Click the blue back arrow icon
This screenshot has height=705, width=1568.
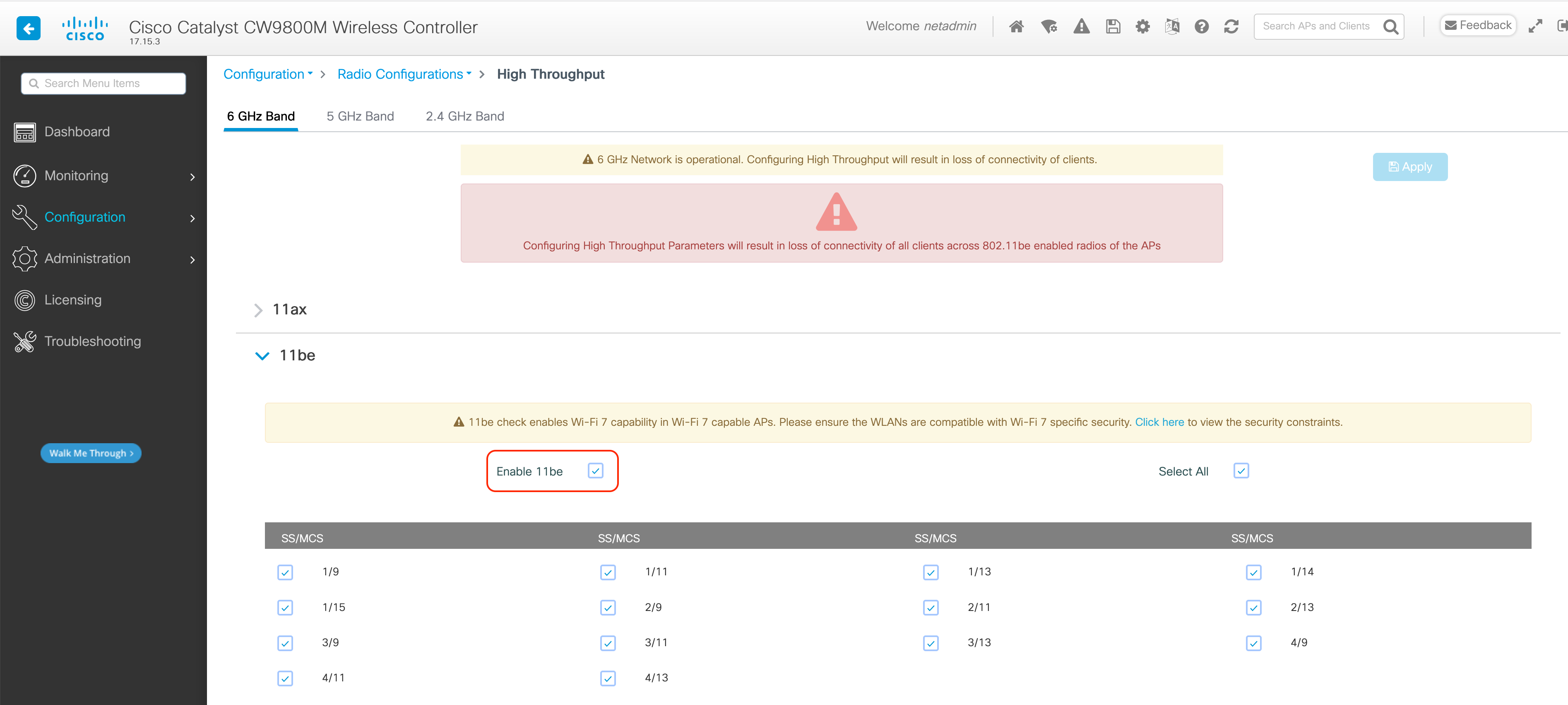pyautogui.click(x=28, y=27)
